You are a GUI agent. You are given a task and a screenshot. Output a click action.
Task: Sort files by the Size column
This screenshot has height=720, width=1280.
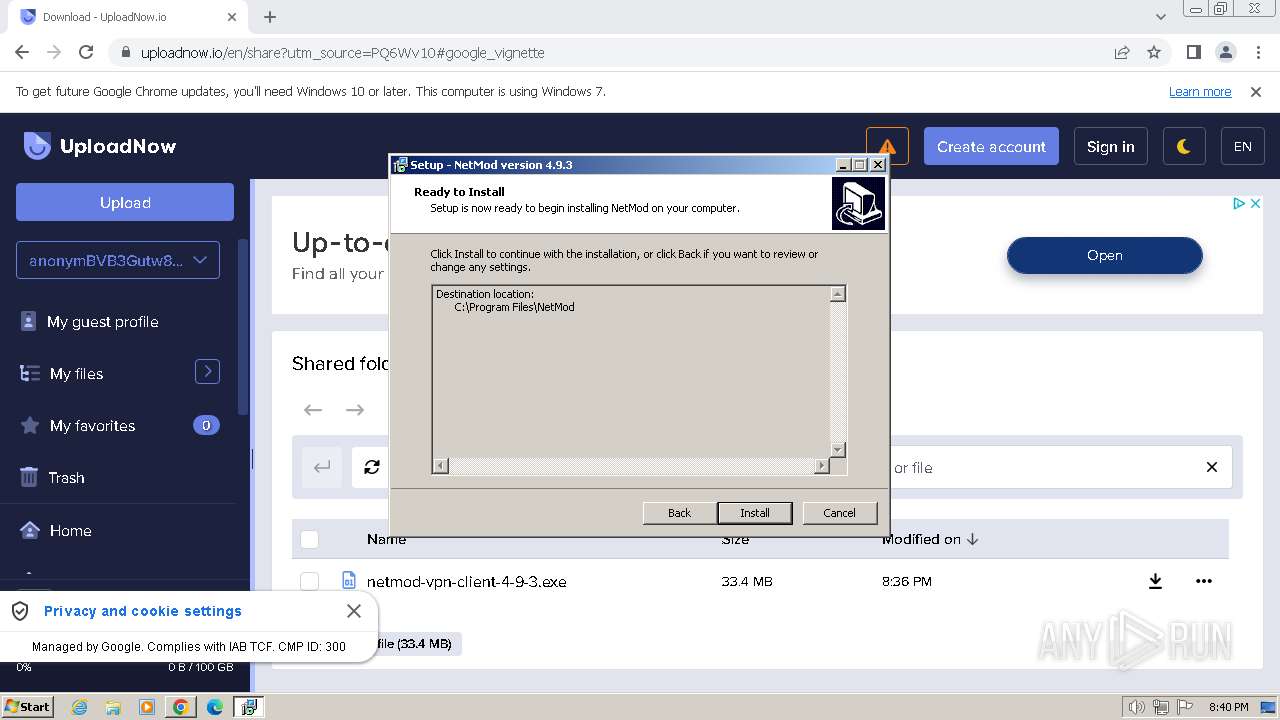[735, 539]
